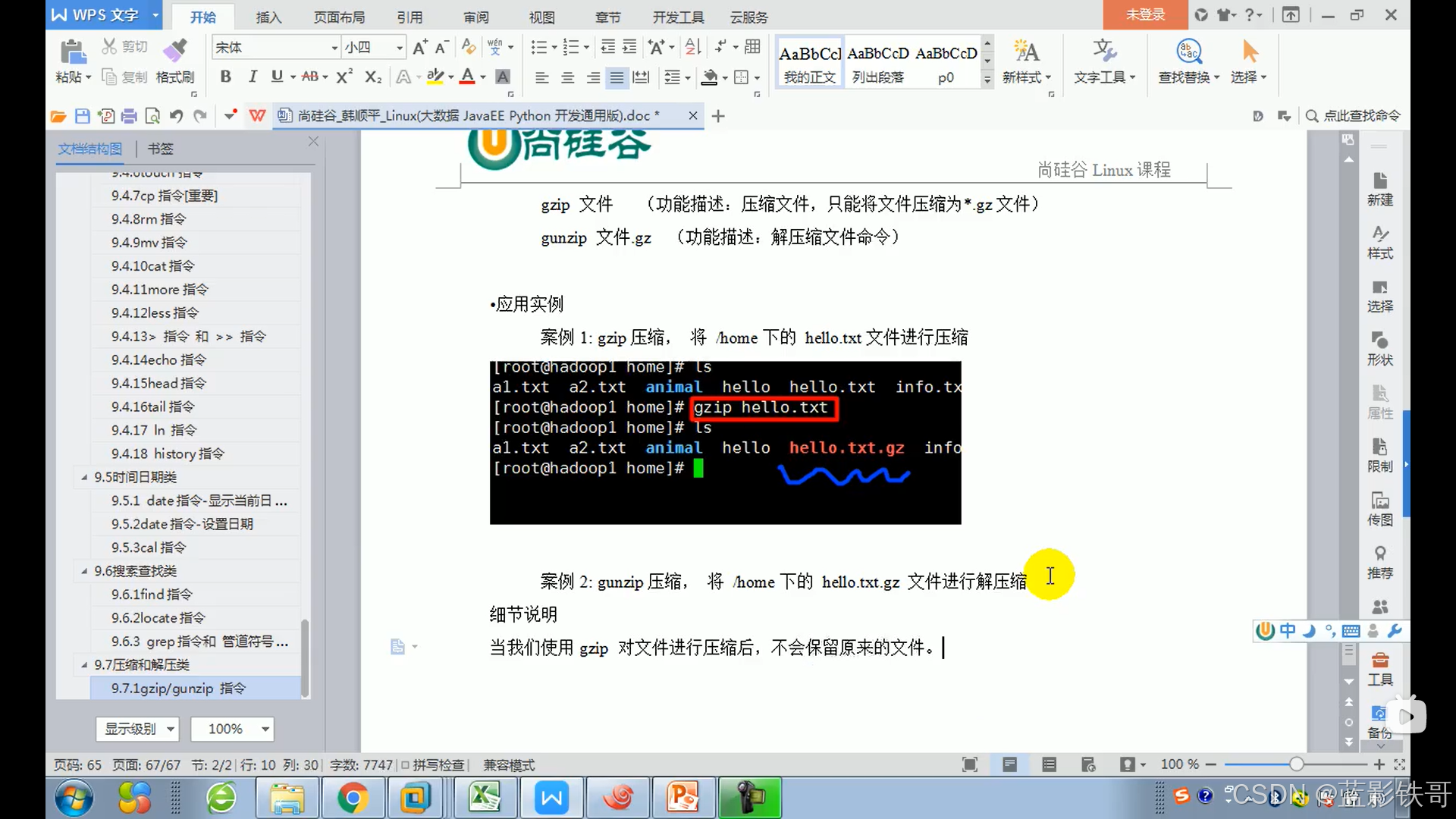Click the print preview icon
Viewport: 1456px width, 819px height.
(152, 116)
